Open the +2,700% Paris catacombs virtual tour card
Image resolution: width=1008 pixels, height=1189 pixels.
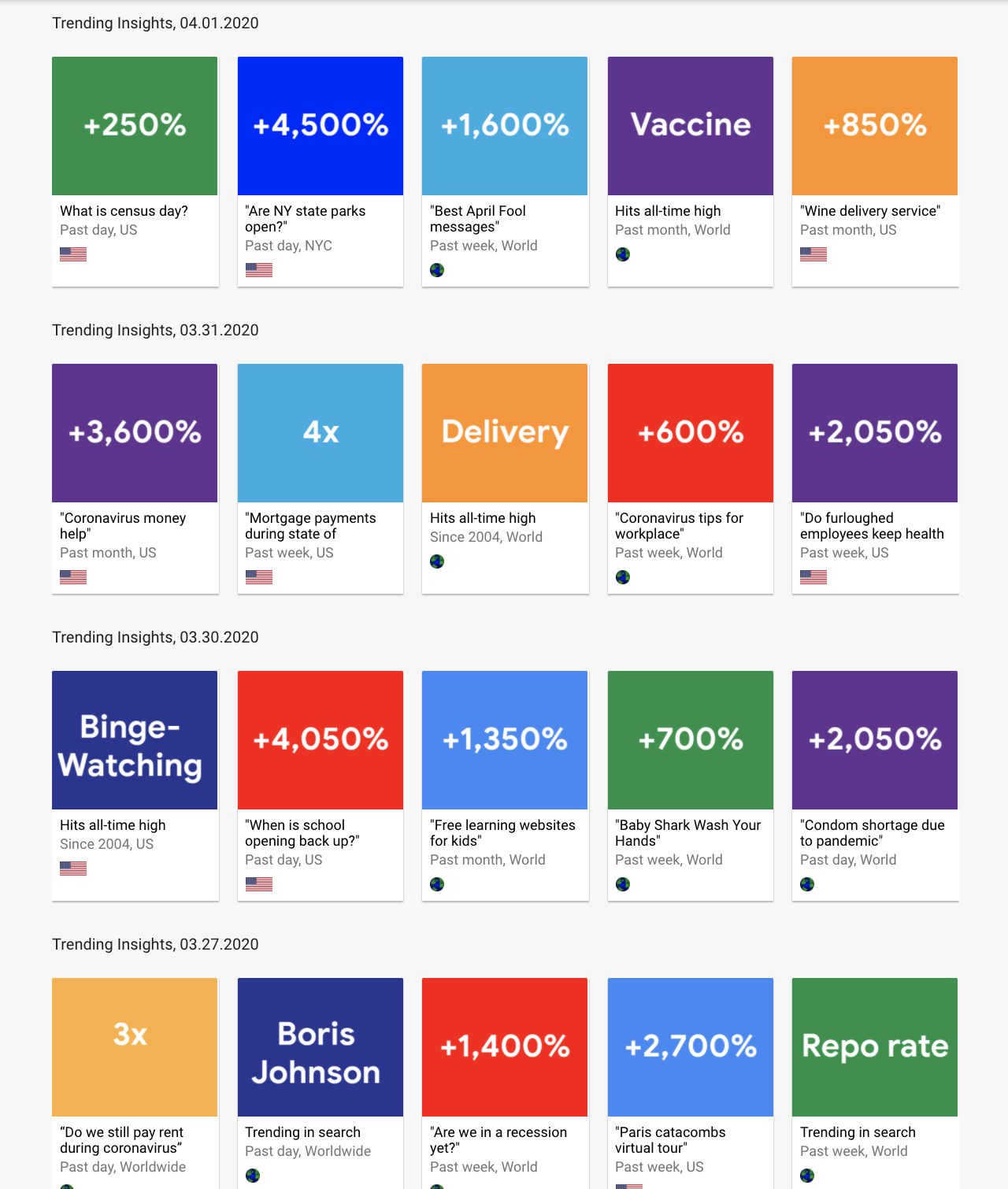point(690,1046)
